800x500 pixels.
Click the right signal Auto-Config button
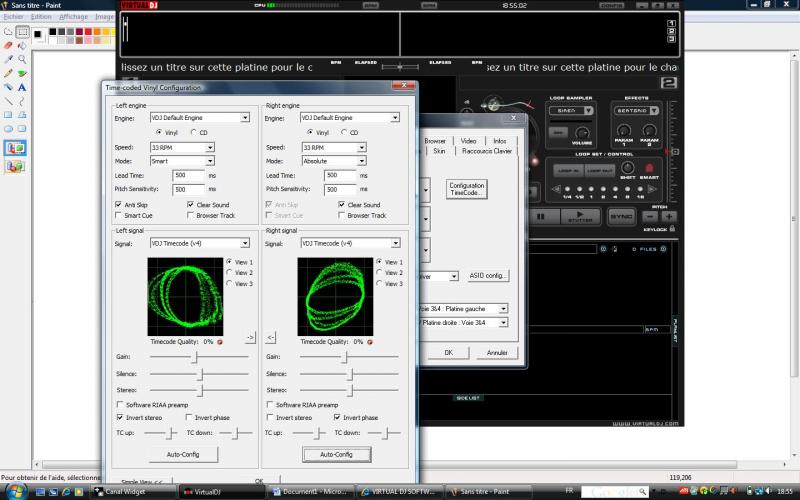click(336, 454)
